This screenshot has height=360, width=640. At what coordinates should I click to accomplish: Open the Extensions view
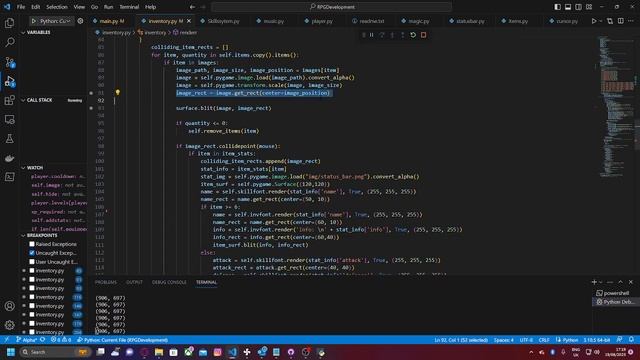pyautogui.click(x=9, y=100)
